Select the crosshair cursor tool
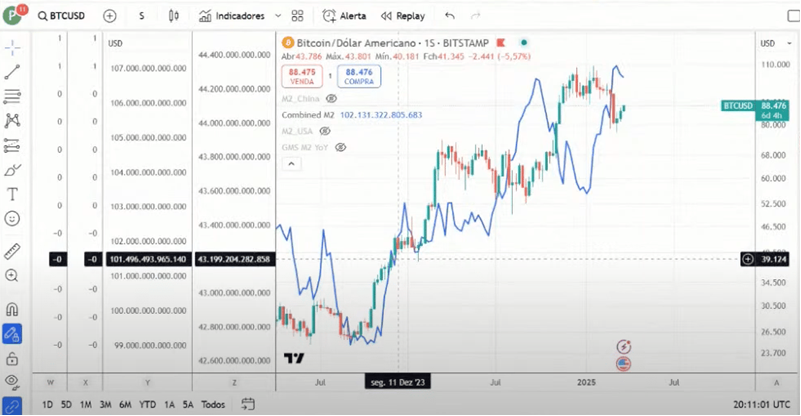The width and height of the screenshot is (801, 416). (12, 48)
